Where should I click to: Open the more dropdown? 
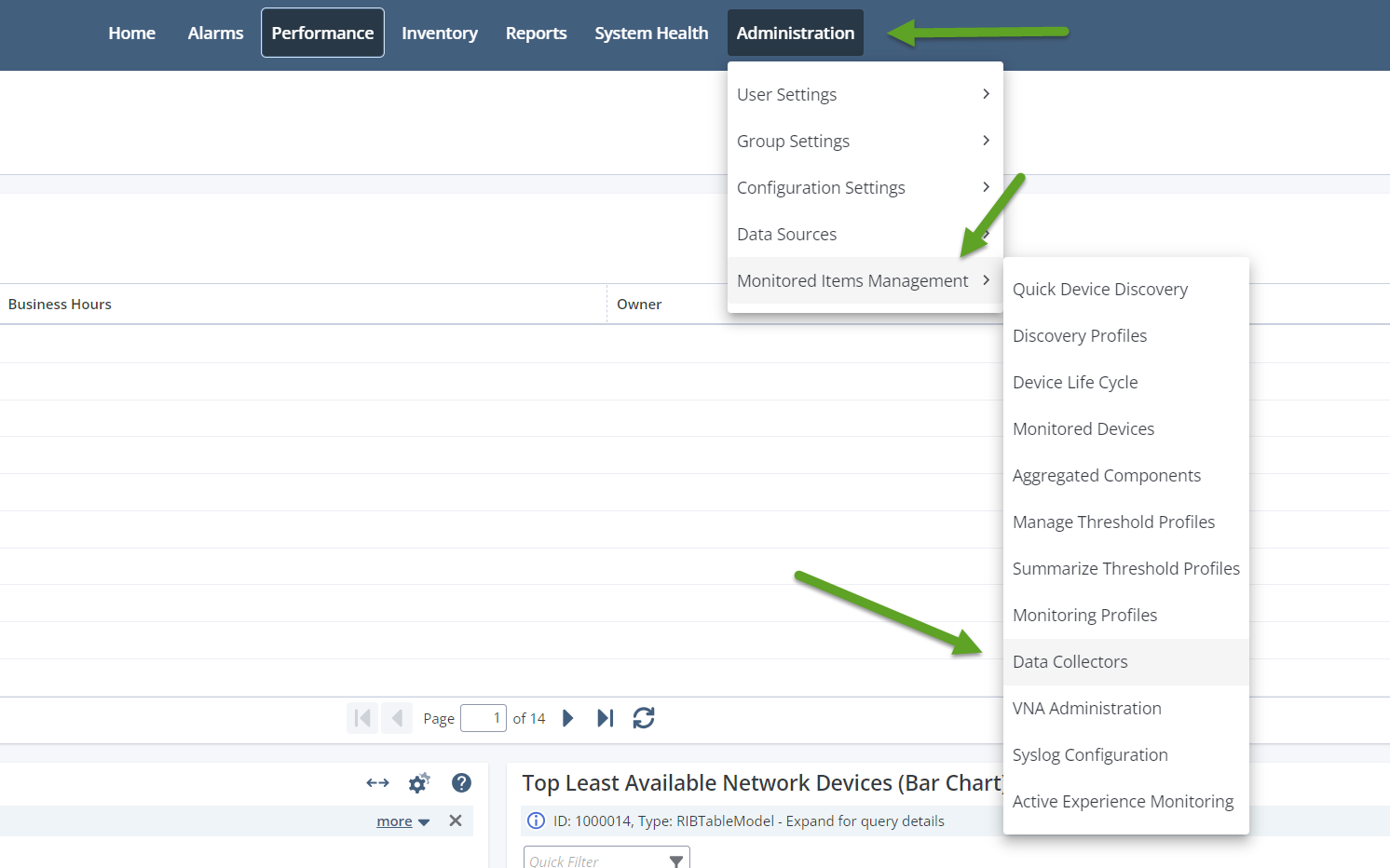coord(402,821)
